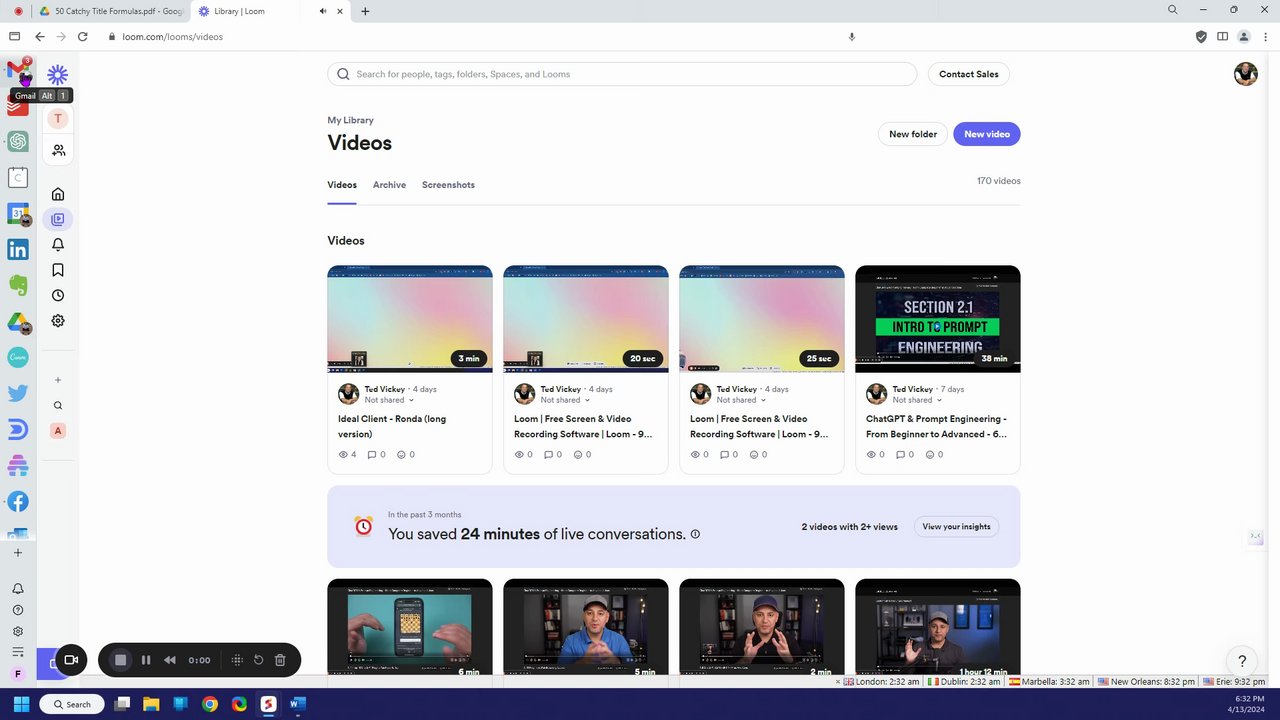
Task: Click the rewind button on recorder bar
Action: pos(170,660)
